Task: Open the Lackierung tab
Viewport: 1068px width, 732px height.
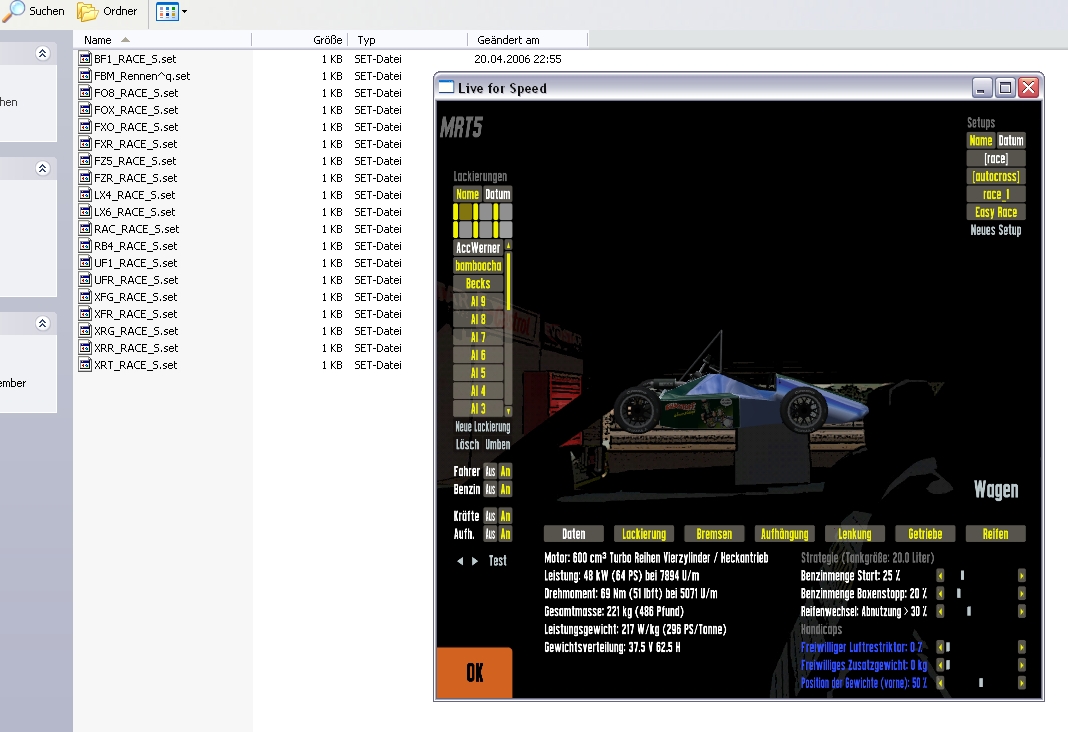Action: (x=644, y=534)
